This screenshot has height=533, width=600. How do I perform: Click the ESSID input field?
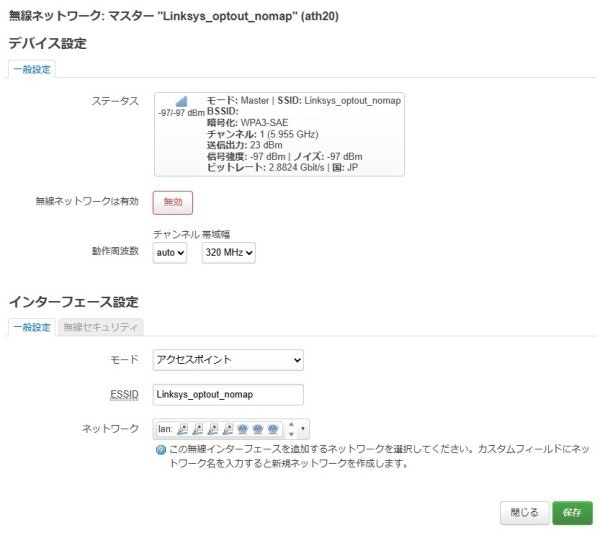pos(228,394)
